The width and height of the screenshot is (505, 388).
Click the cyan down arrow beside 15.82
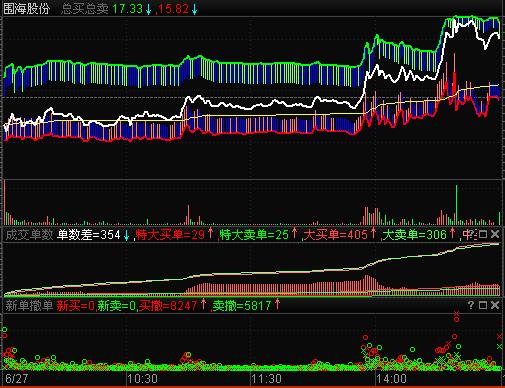[194, 9]
